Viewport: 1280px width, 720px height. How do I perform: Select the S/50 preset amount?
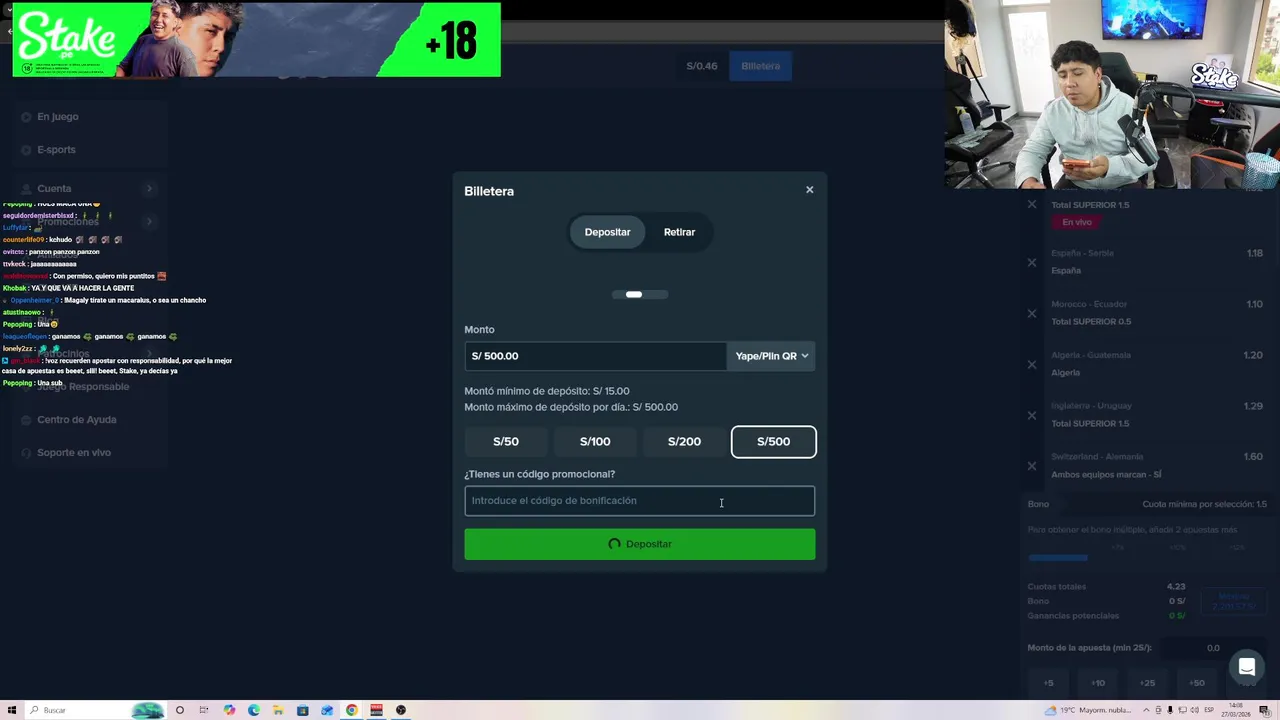506,442
